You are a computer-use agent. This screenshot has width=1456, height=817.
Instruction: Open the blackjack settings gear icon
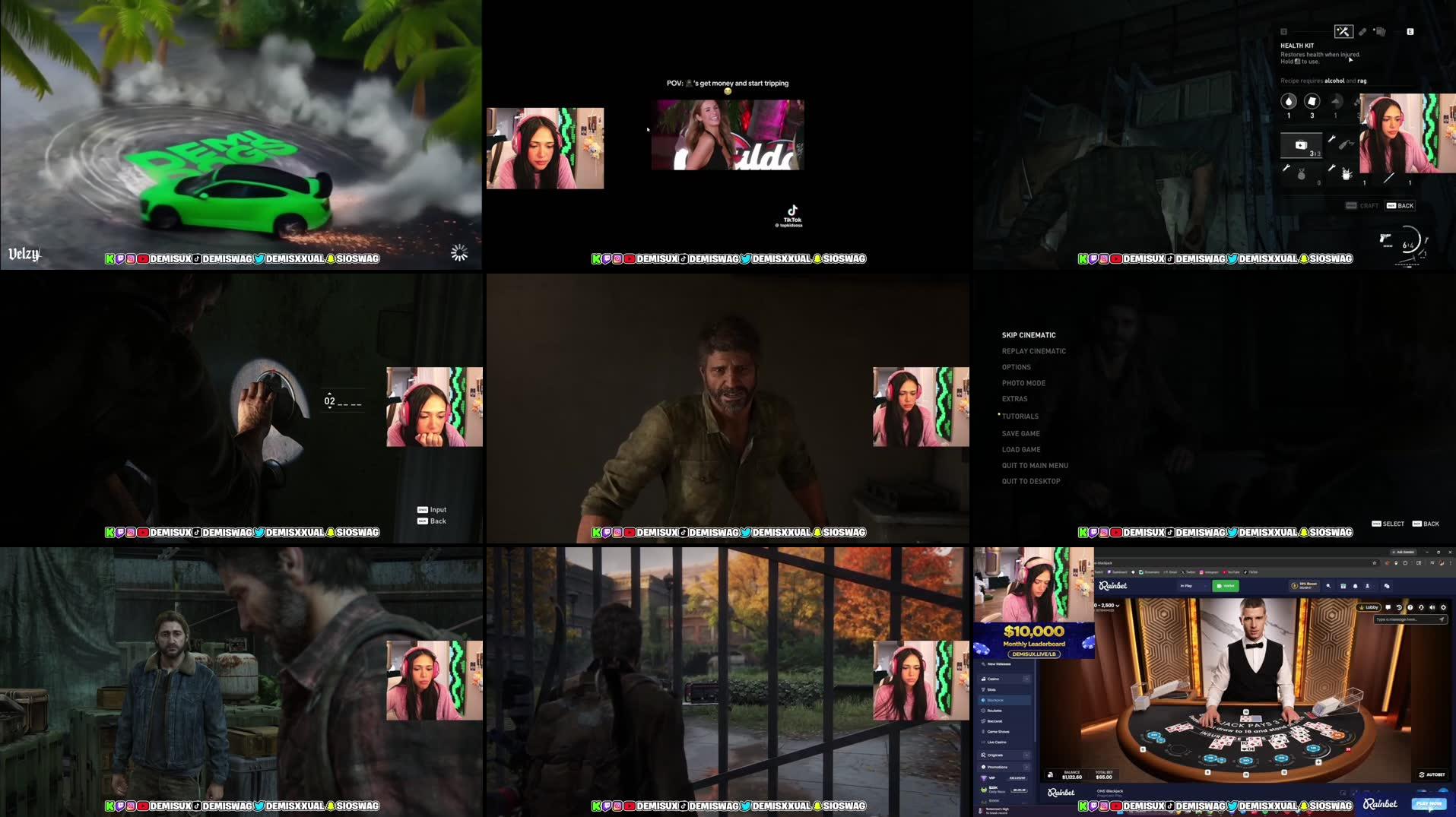(x=1444, y=607)
